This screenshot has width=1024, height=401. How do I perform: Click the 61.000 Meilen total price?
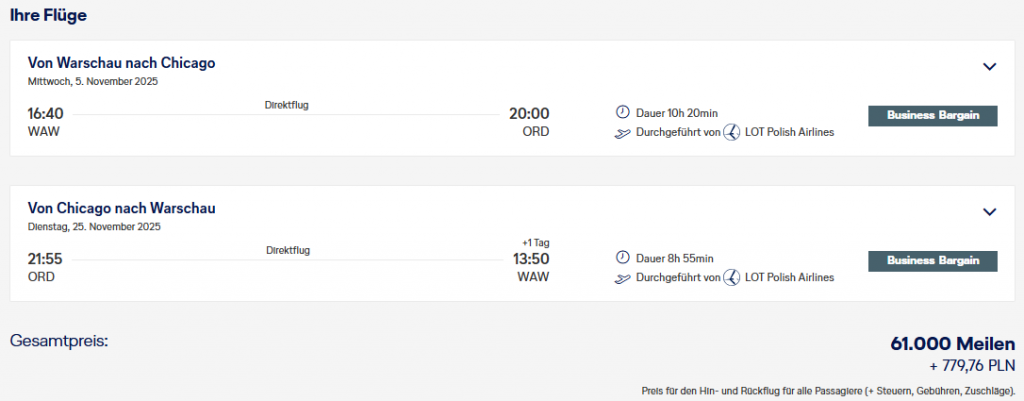[952, 344]
